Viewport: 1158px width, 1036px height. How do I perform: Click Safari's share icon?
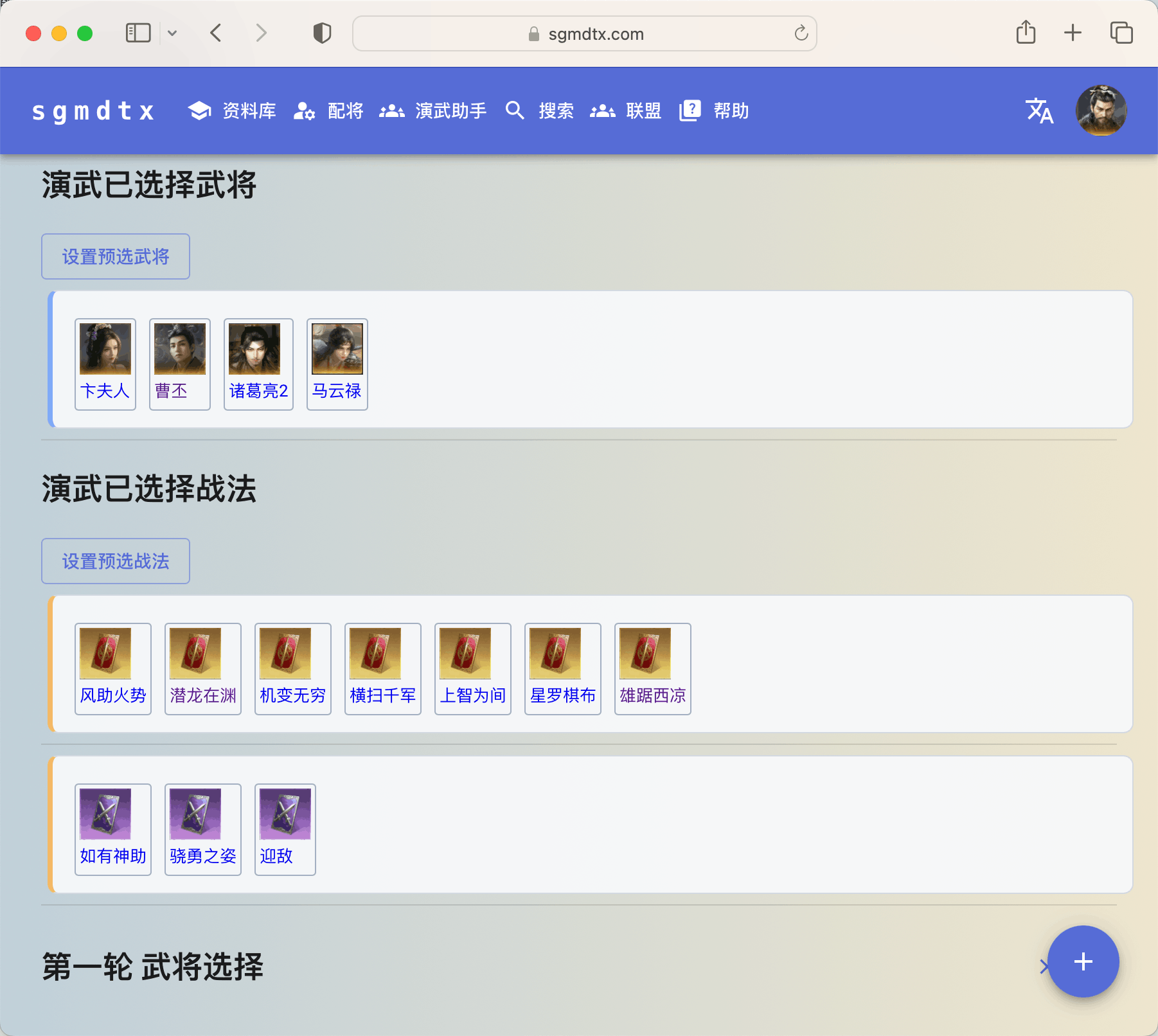[1026, 33]
